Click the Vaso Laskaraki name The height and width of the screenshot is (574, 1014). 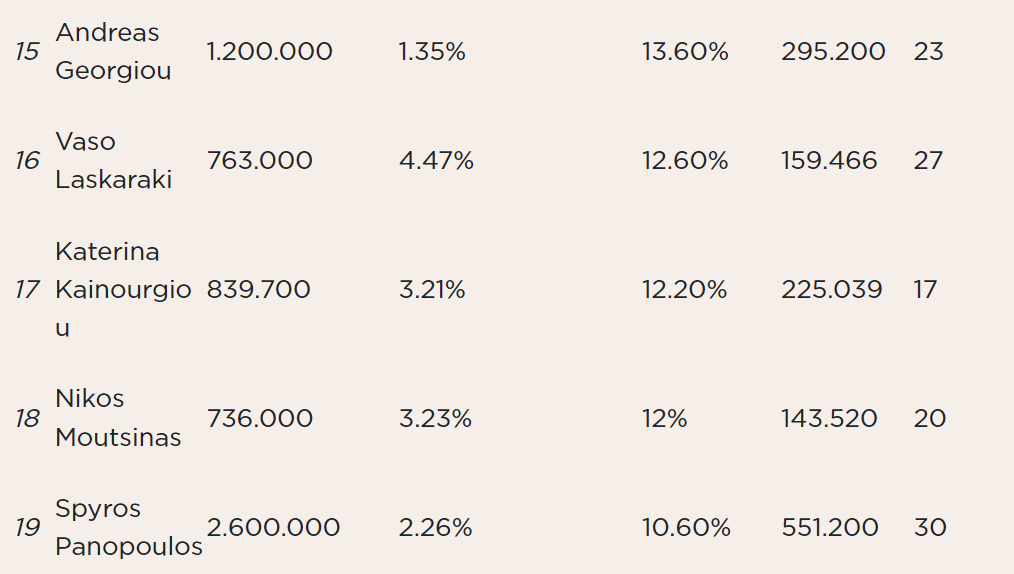pos(113,160)
